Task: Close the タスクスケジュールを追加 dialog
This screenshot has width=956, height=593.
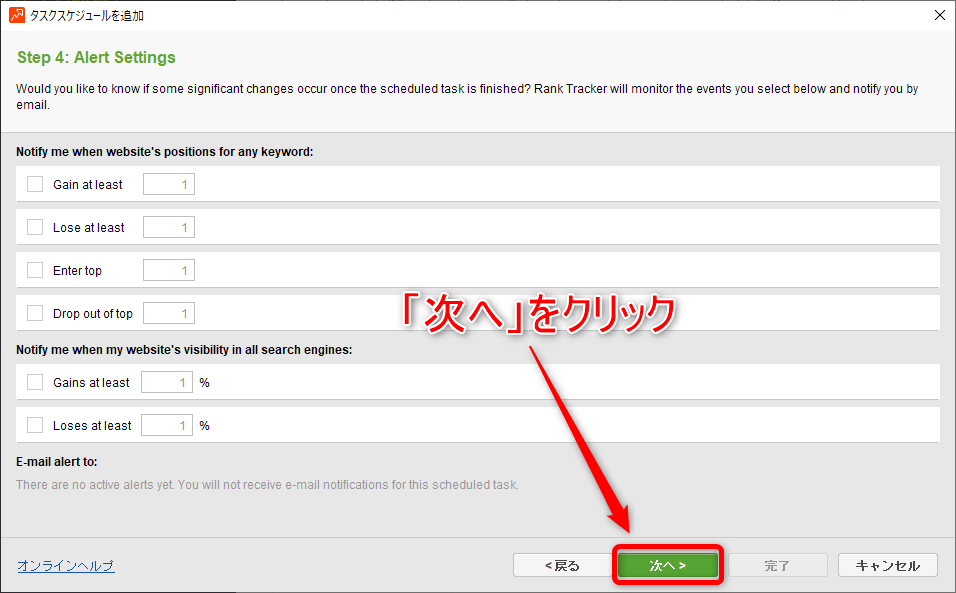Action: [x=939, y=15]
